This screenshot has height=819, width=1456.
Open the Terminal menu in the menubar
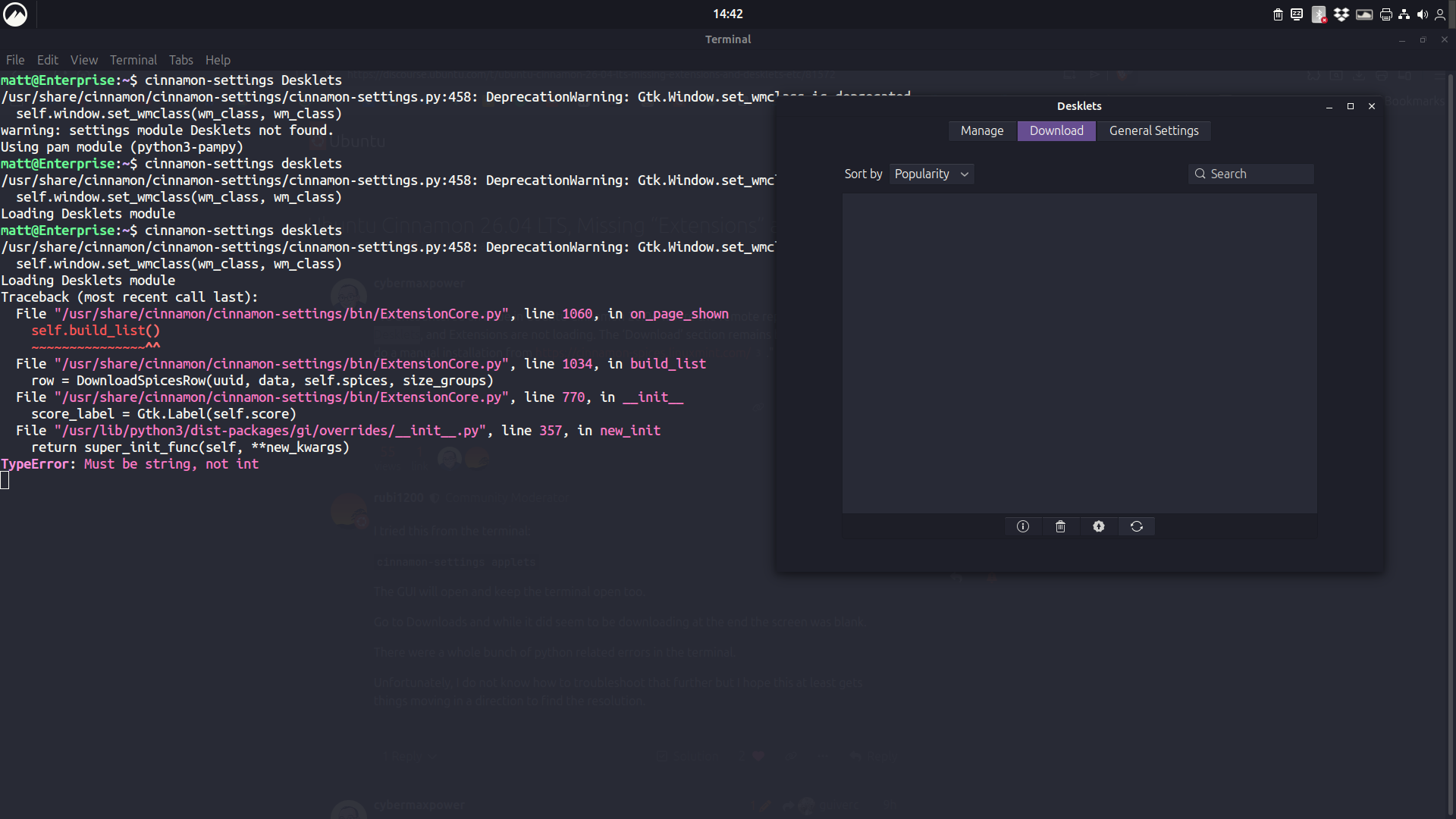coord(133,60)
